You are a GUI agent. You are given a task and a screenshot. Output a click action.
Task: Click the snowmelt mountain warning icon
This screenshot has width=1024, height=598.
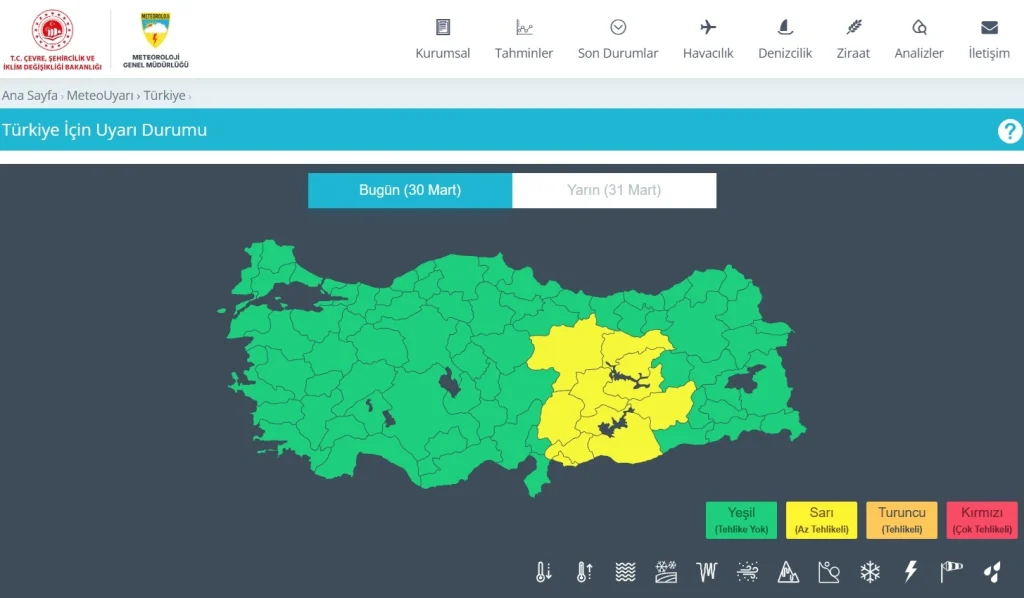coord(788,572)
